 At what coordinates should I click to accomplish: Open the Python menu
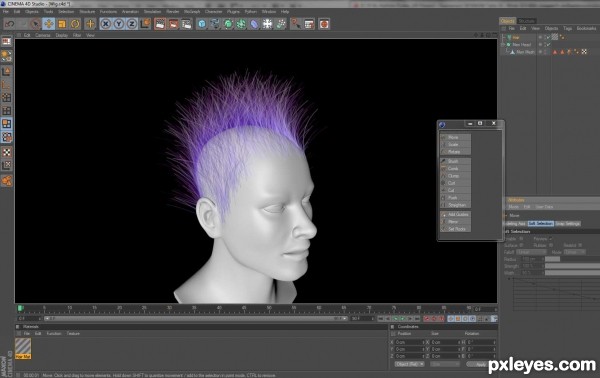251,12
